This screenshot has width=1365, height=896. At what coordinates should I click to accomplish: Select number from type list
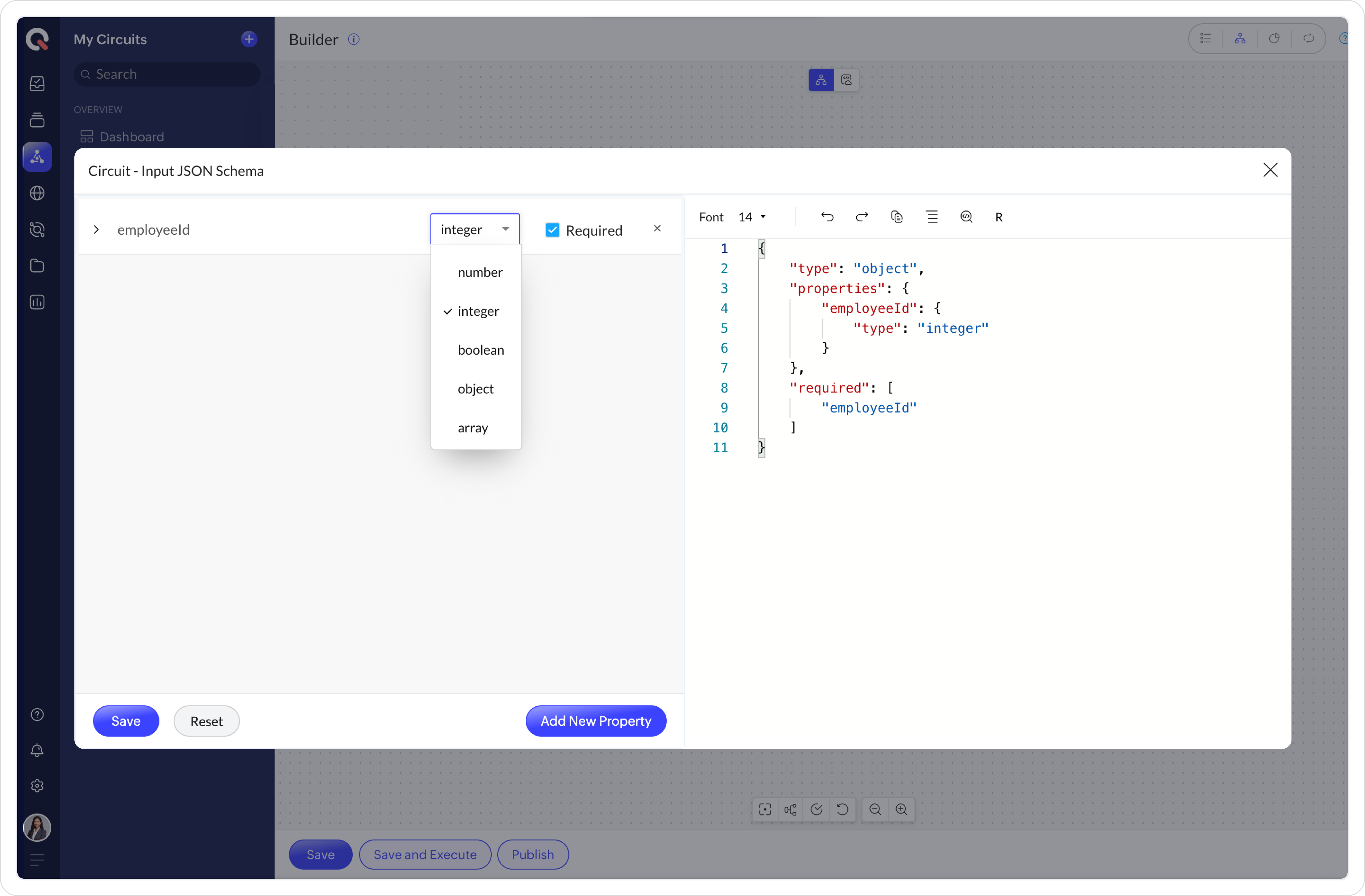click(x=480, y=272)
